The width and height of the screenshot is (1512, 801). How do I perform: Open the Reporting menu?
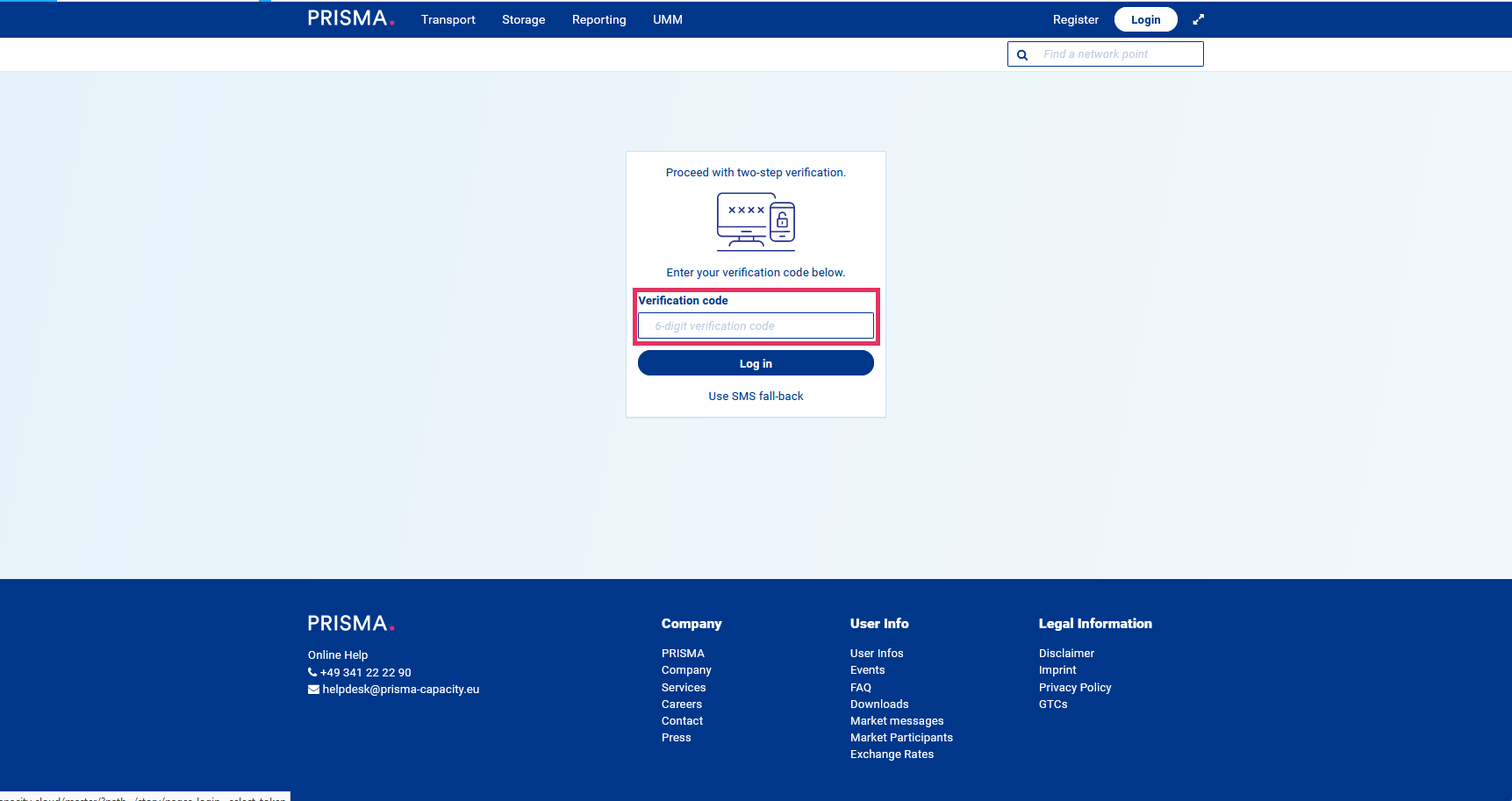[x=598, y=19]
